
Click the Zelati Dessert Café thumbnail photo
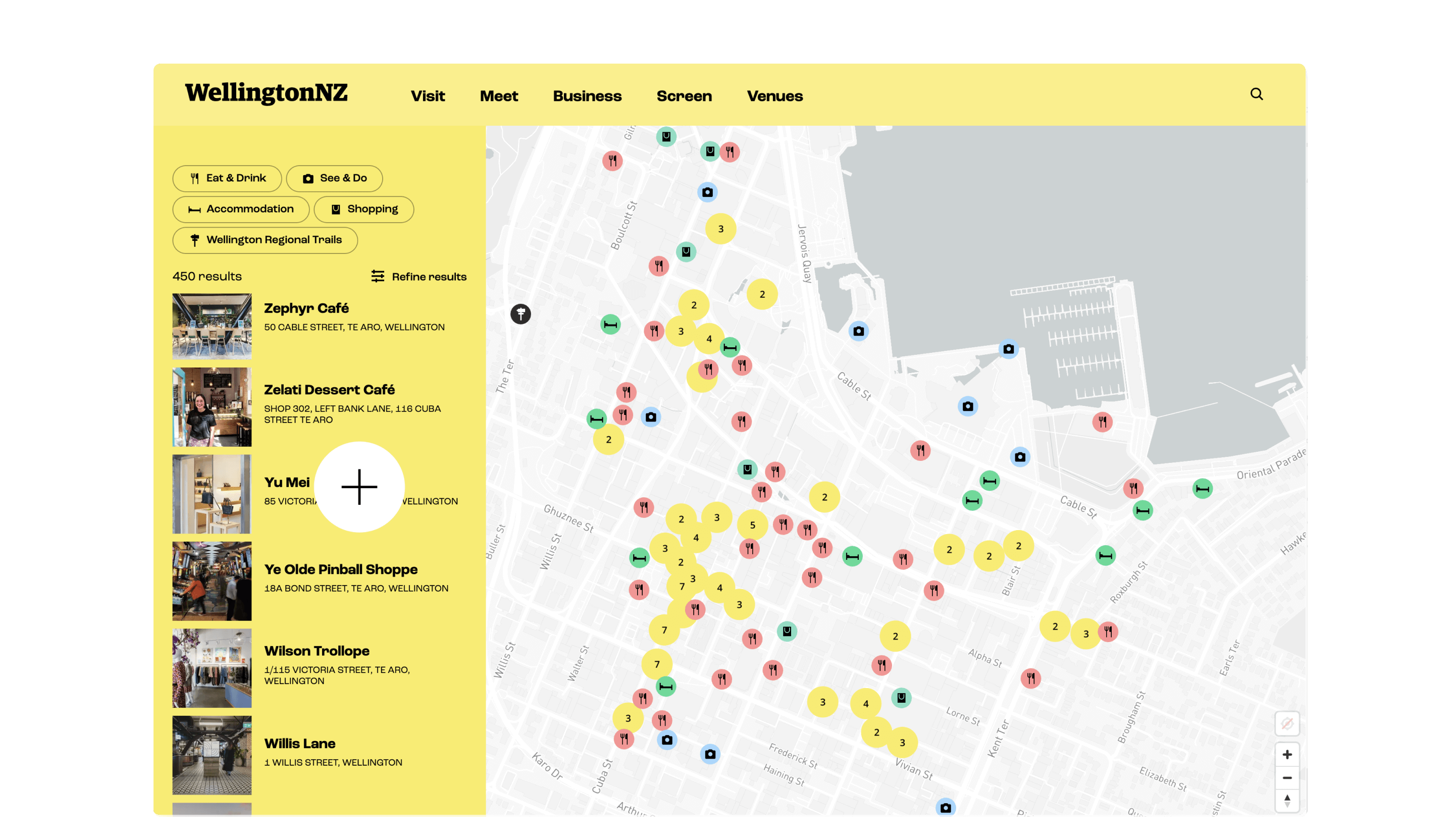[212, 407]
